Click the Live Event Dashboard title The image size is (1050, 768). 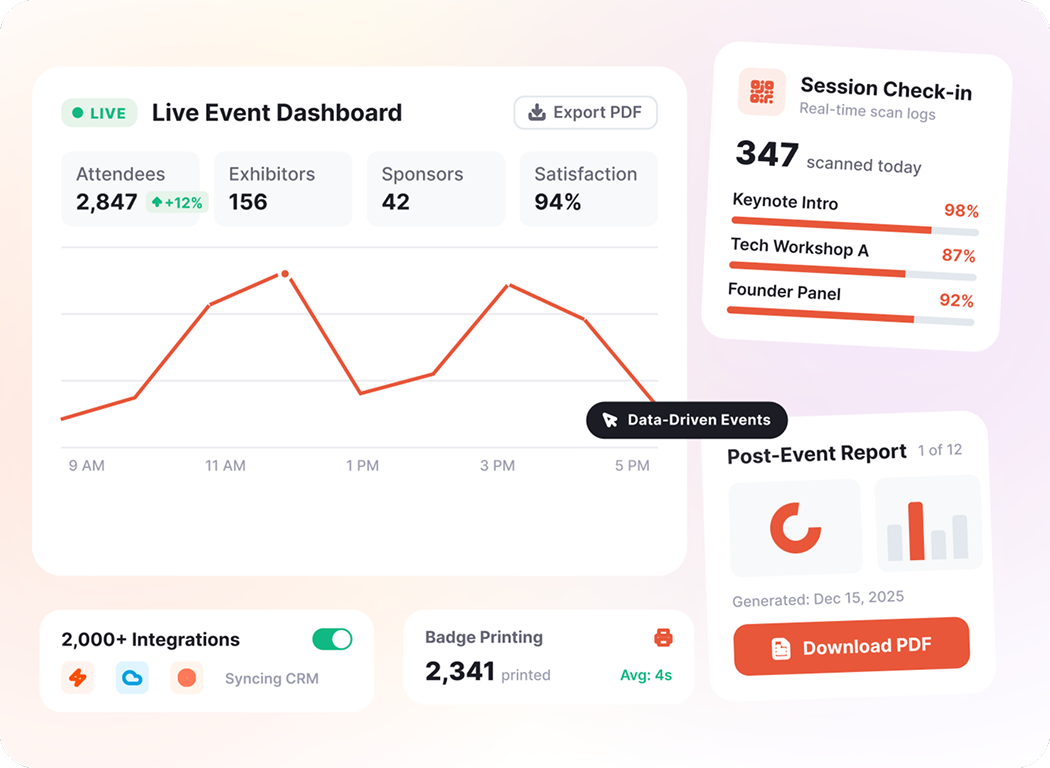(x=277, y=112)
